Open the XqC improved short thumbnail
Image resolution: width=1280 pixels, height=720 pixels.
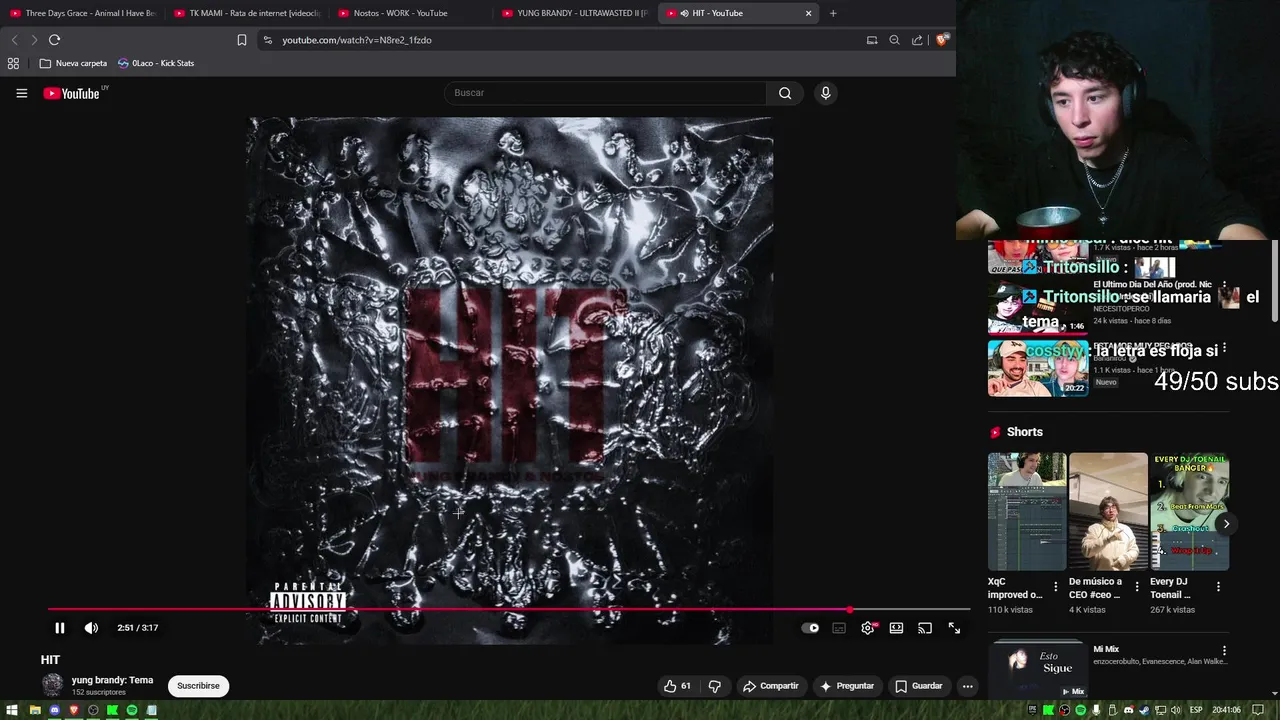[x=1027, y=512]
